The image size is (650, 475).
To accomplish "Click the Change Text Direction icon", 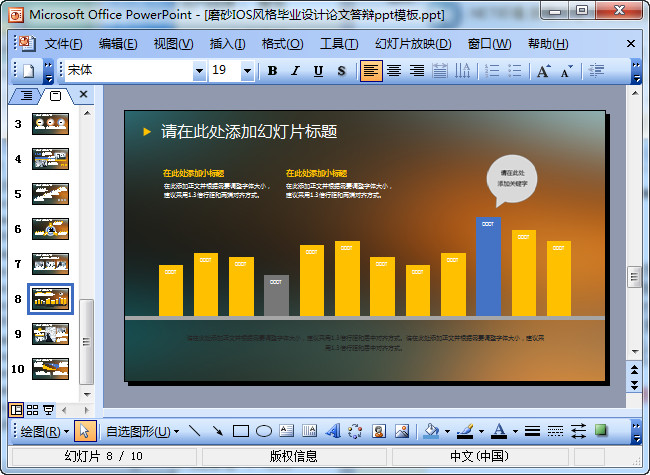I will 462,71.
